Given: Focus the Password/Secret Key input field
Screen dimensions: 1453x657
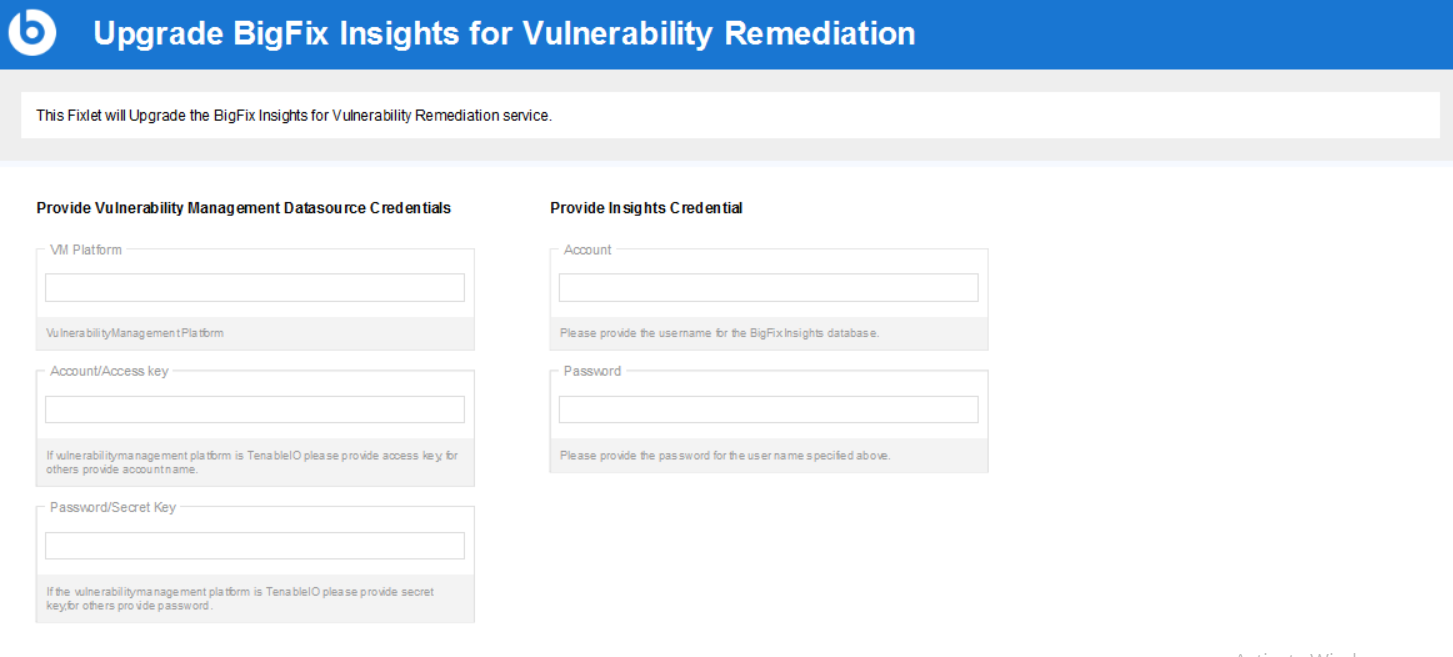Looking at the screenshot, I should [x=255, y=545].
